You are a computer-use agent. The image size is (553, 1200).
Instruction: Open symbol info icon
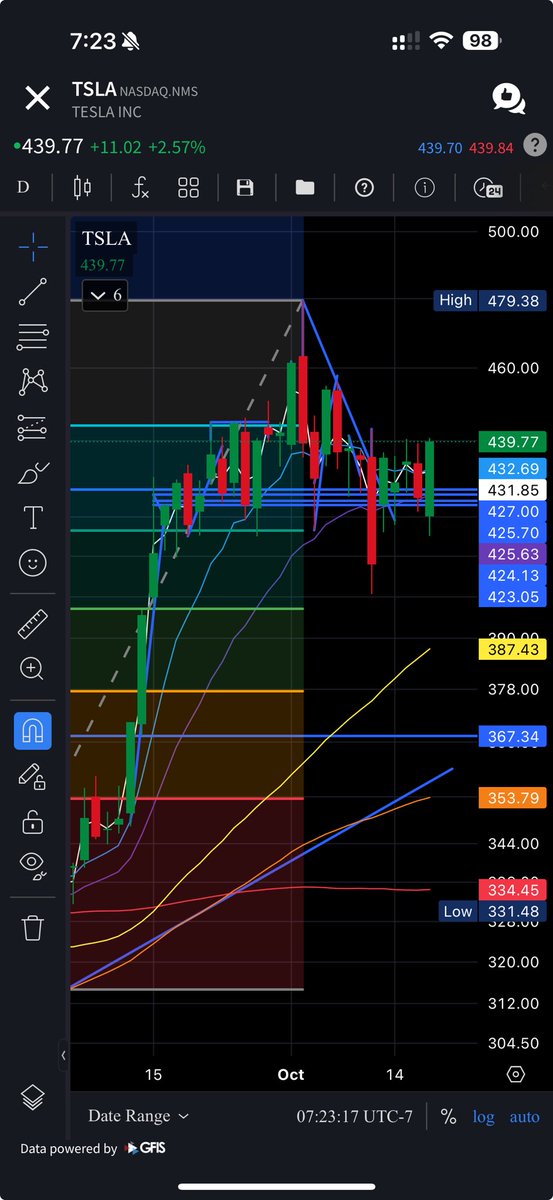tap(424, 187)
